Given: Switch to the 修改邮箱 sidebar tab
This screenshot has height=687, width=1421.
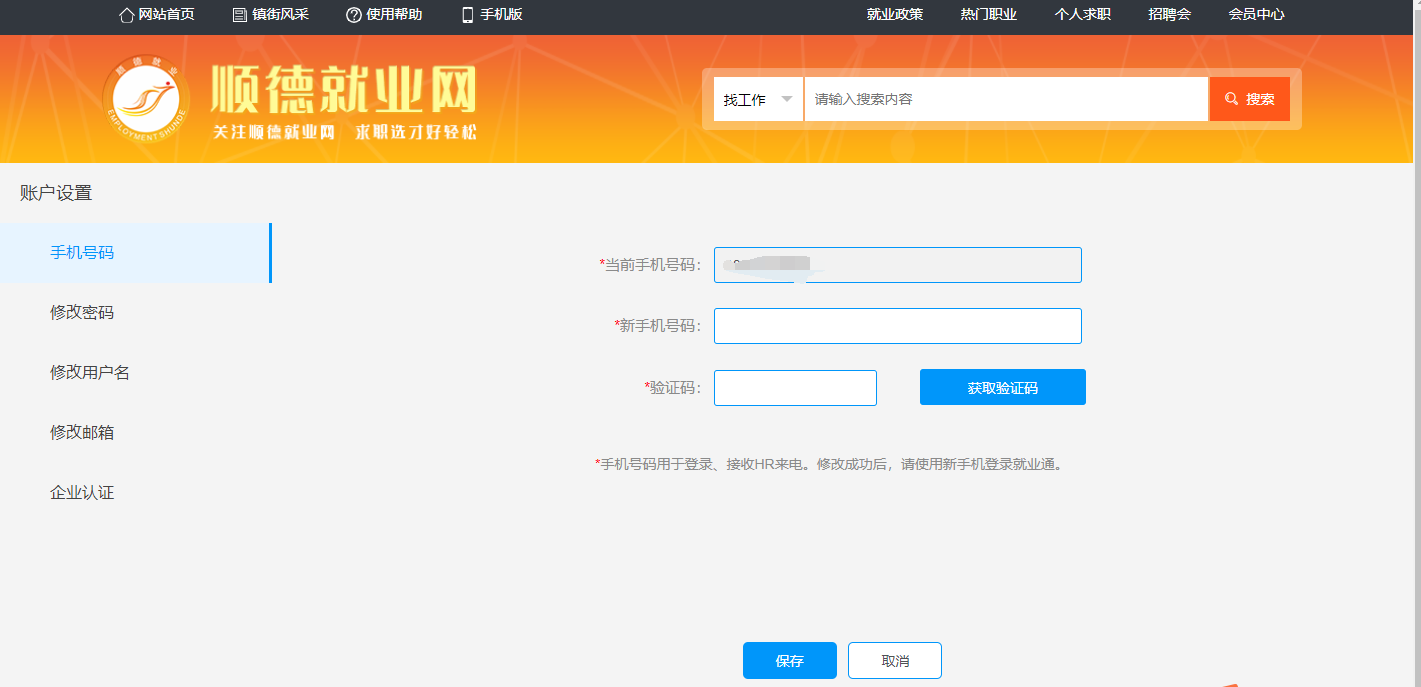Looking at the screenshot, I should pyautogui.click(x=82, y=433).
